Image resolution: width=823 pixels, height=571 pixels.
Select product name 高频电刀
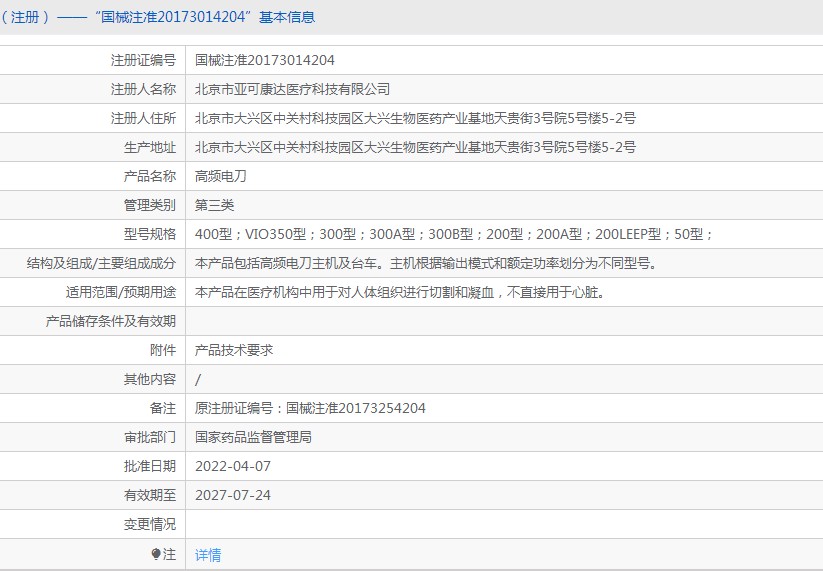pos(220,176)
